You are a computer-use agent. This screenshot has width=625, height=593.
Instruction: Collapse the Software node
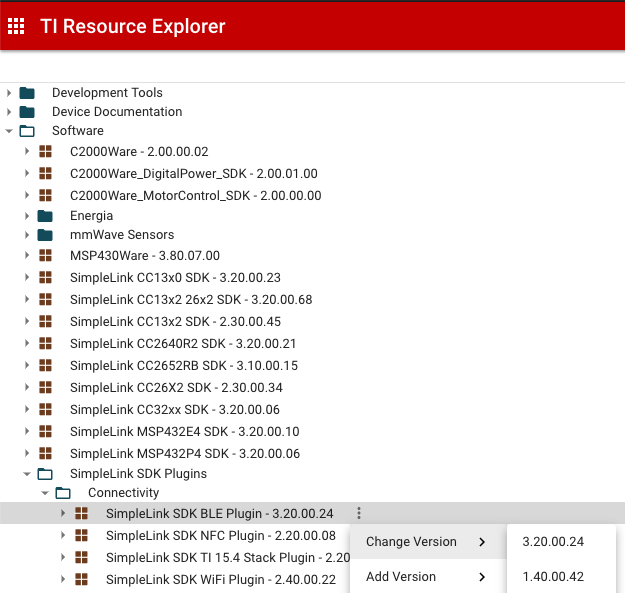click(x=9, y=131)
